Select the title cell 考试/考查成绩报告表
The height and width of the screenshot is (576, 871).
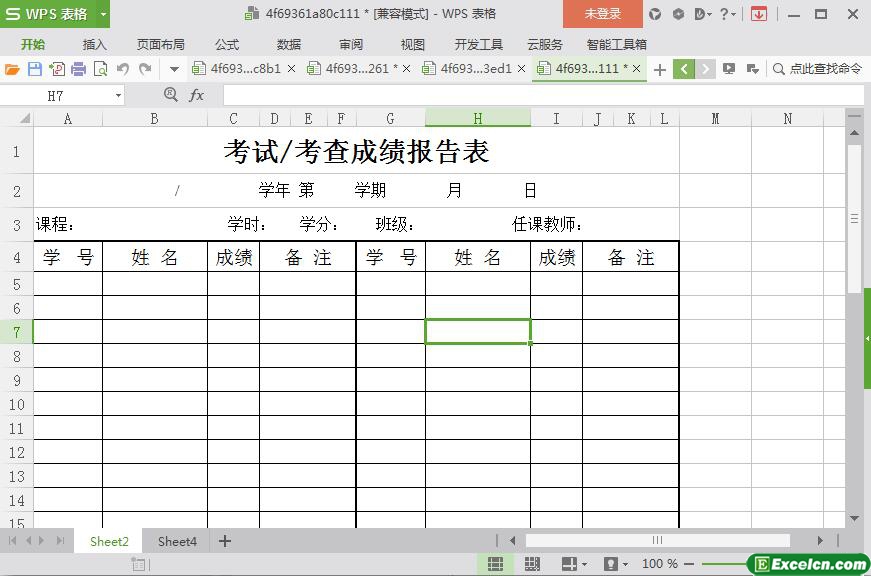[356, 151]
